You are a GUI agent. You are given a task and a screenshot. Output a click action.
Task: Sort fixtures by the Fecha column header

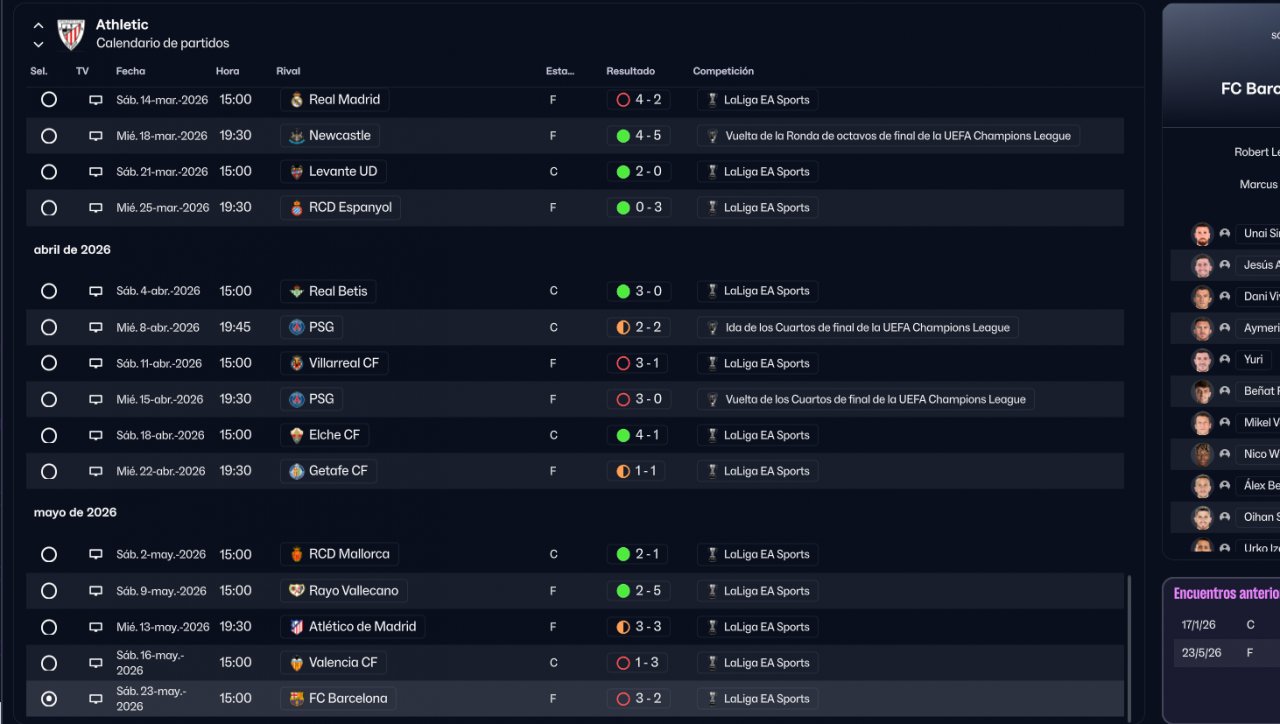pyautogui.click(x=130, y=71)
